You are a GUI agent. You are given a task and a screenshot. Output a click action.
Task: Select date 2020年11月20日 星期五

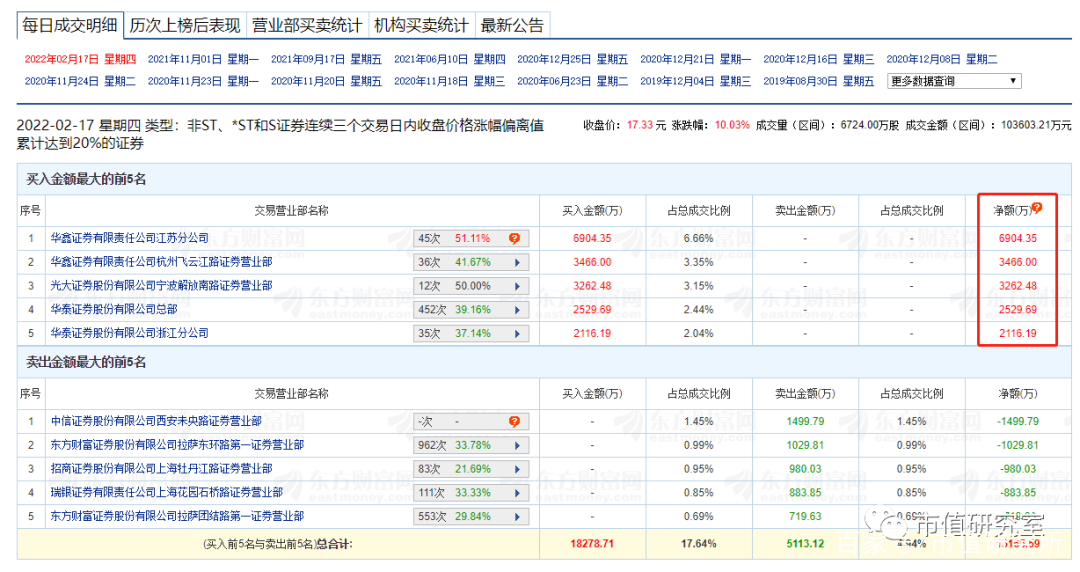tap(326, 81)
